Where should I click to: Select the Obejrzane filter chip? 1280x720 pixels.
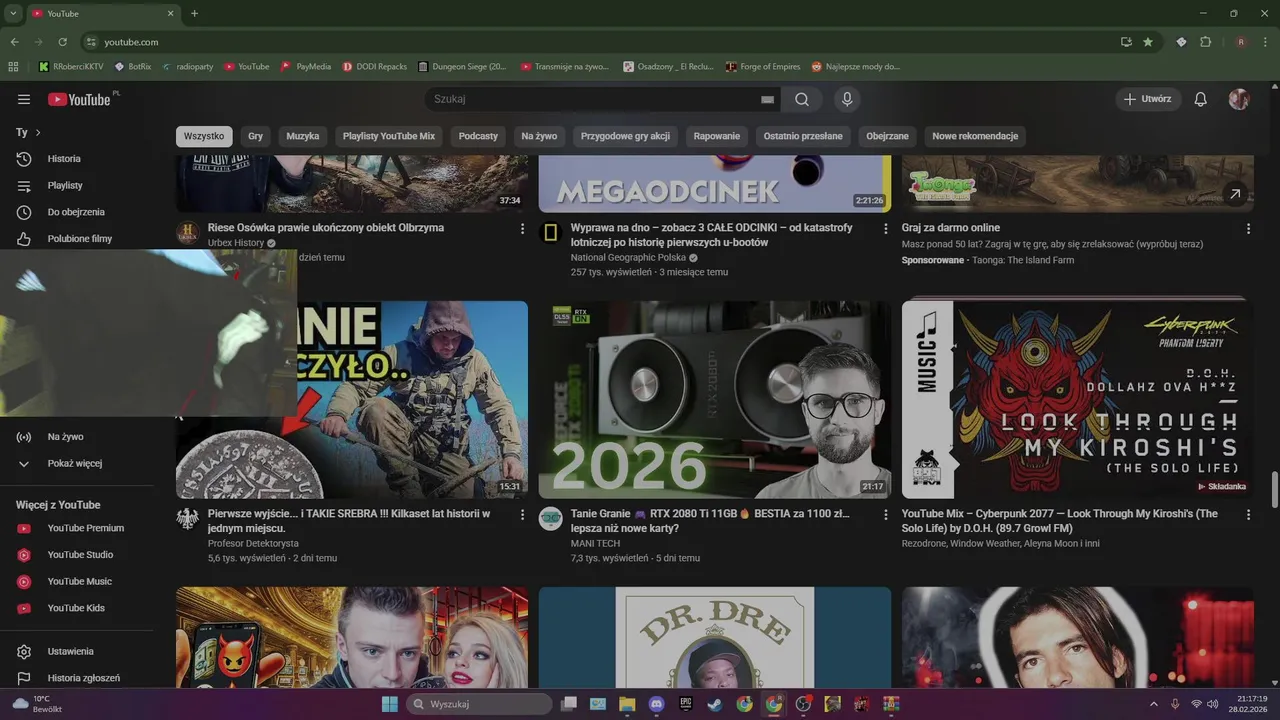888,136
